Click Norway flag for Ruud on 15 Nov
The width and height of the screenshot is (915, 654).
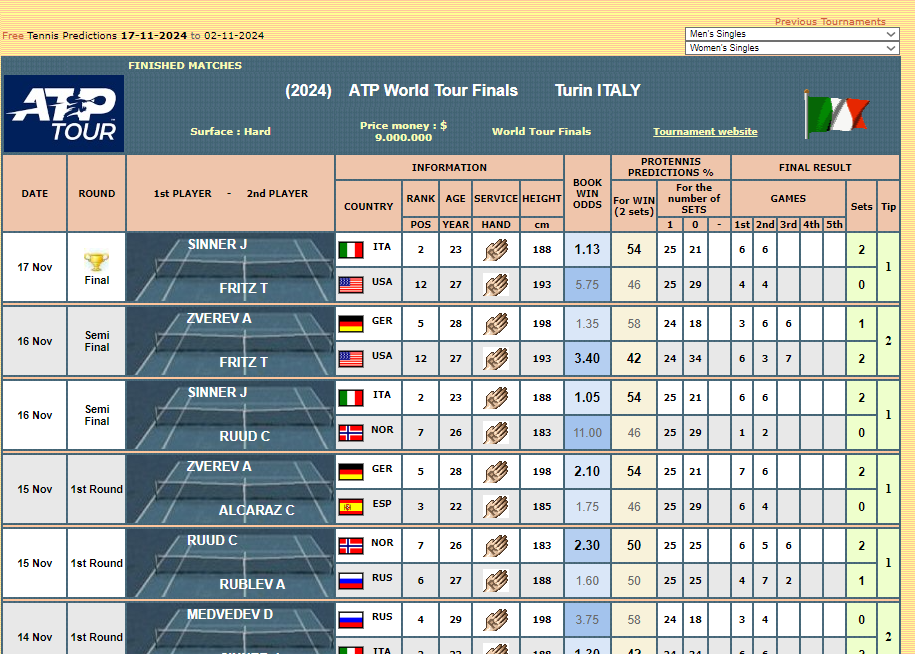pyautogui.click(x=351, y=546)
